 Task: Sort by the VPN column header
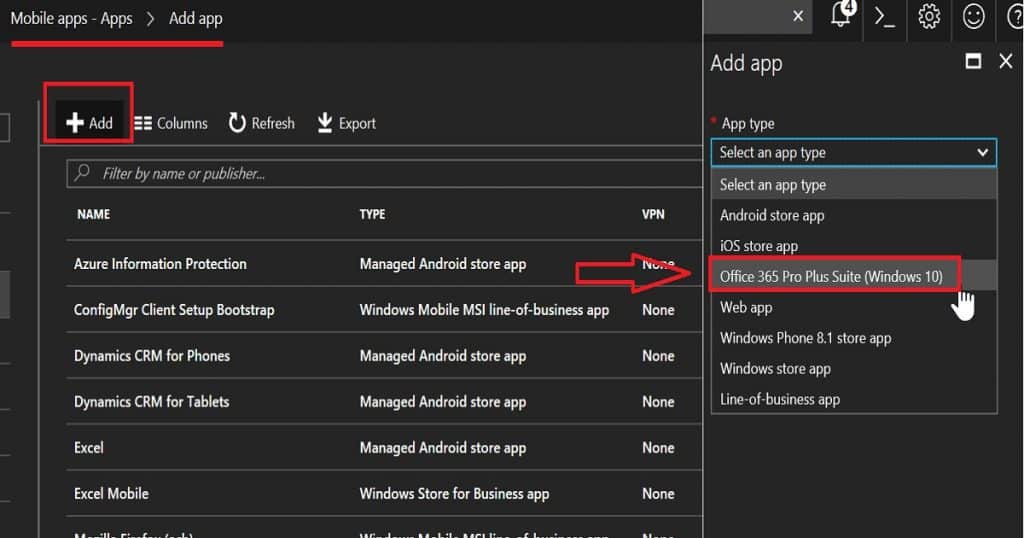coord(653,214)
